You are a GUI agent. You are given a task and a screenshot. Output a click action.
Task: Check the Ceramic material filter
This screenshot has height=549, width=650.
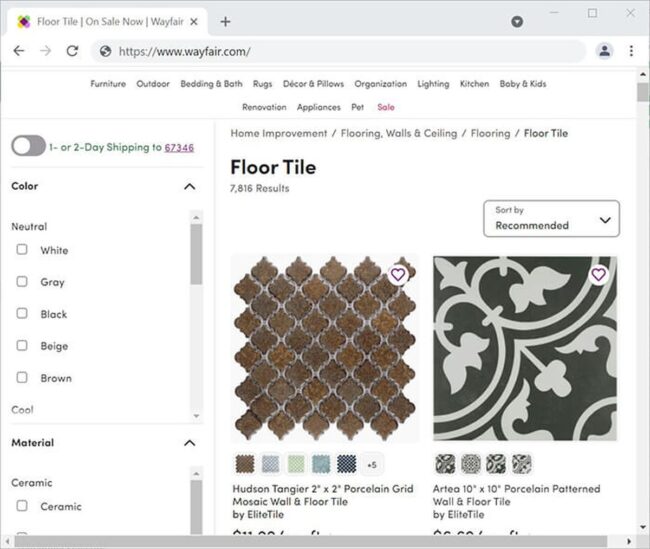[x=22, y=506]
